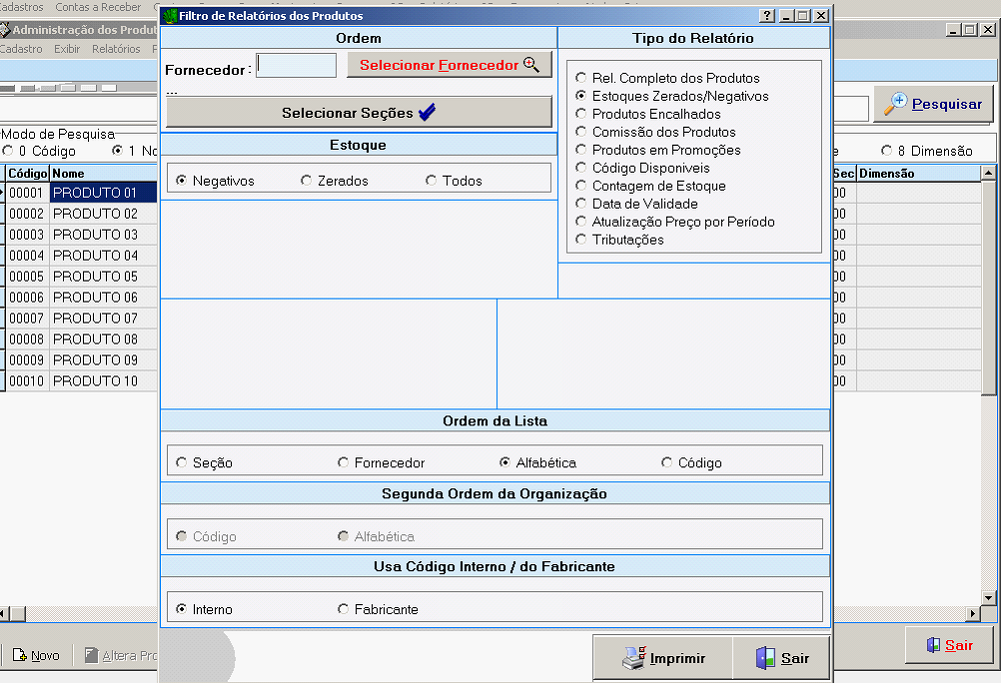1002x684 pixels.
Task: Open the Exibir menu
Action: [68, 49]
